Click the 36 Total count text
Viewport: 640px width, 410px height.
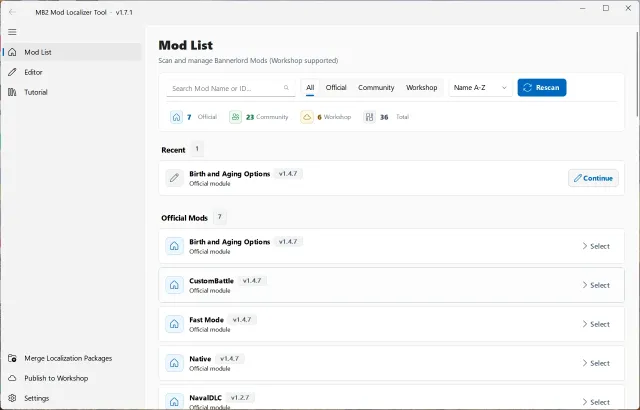(394, 117)
